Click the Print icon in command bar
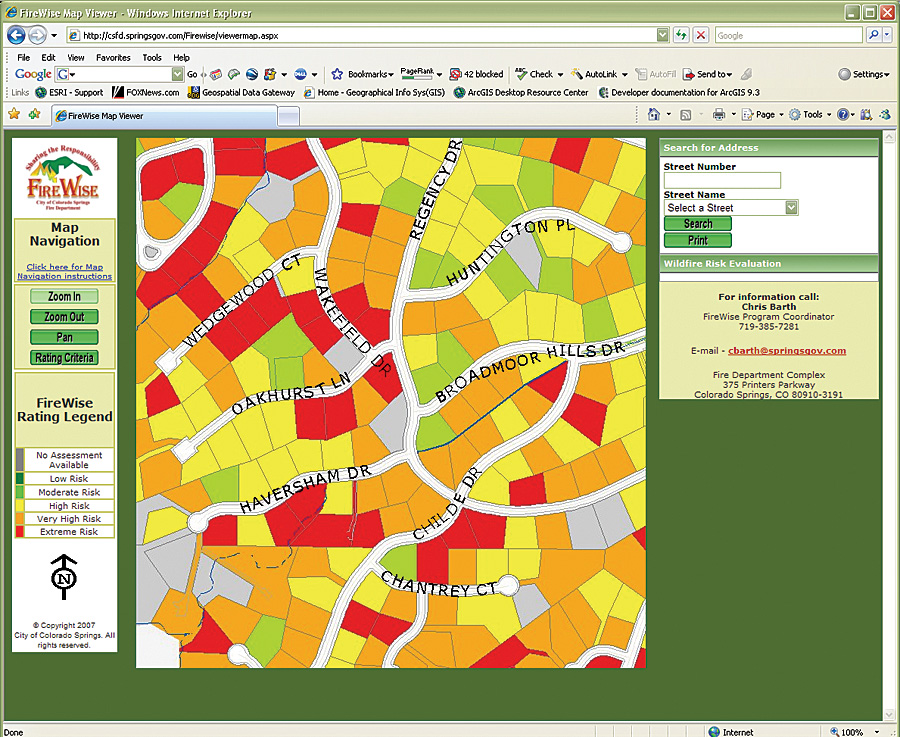The height and width of the screenshot is (737, 900). [x=718, y=115]
